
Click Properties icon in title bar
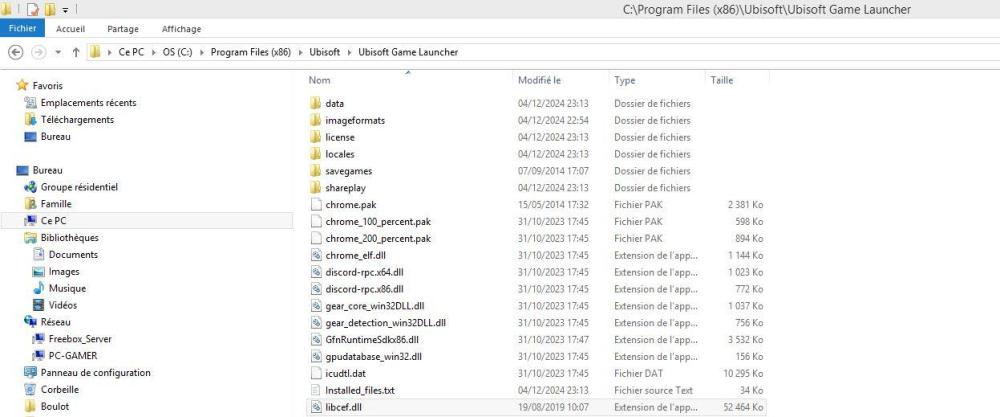click(x=33, y=9)
